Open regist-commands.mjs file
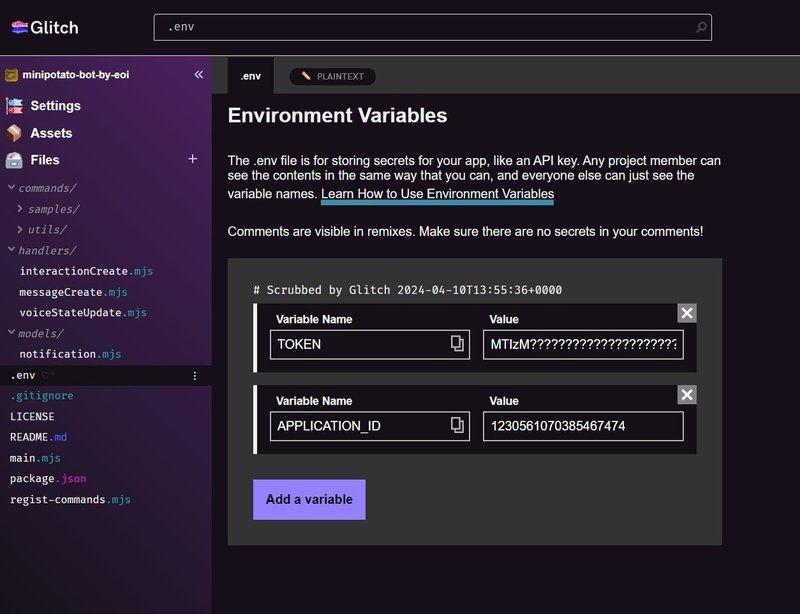800x614 pixels. pos(70,499)
